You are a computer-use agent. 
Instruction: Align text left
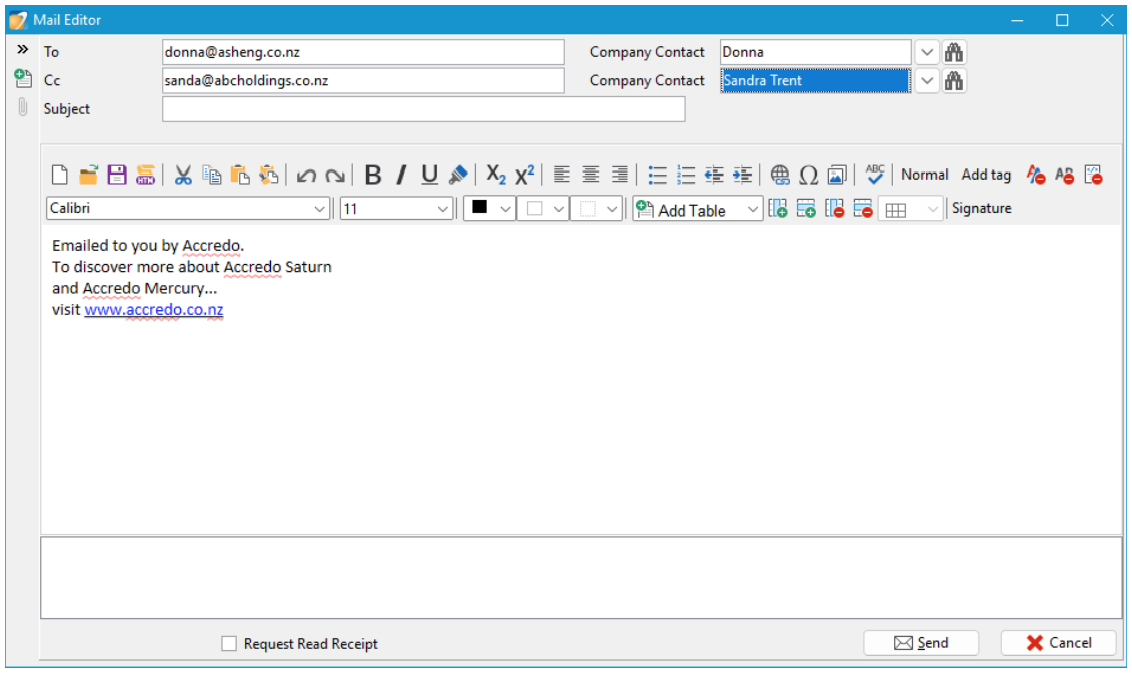(561, 175)
